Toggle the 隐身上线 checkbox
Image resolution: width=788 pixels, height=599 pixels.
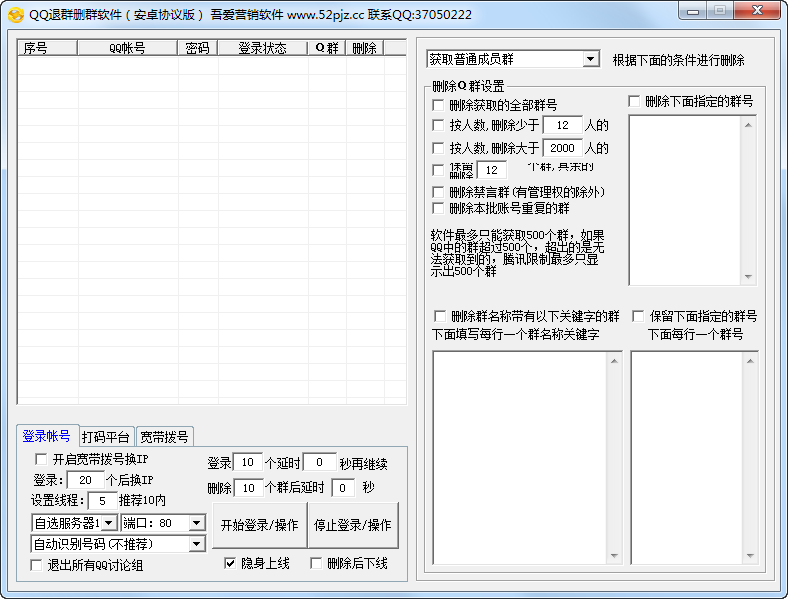tap(231, 563)
